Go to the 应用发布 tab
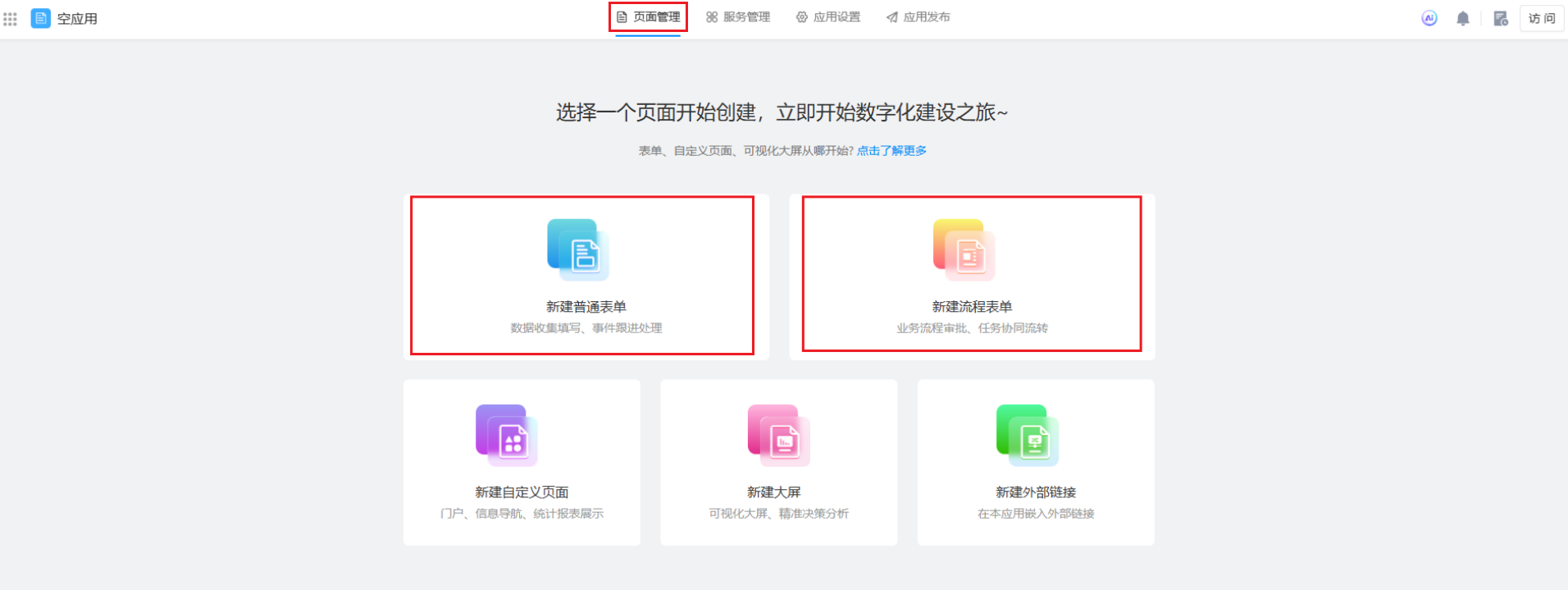Screen dimensions: 1568x590 pyautogui.click(x=918, y=17)
